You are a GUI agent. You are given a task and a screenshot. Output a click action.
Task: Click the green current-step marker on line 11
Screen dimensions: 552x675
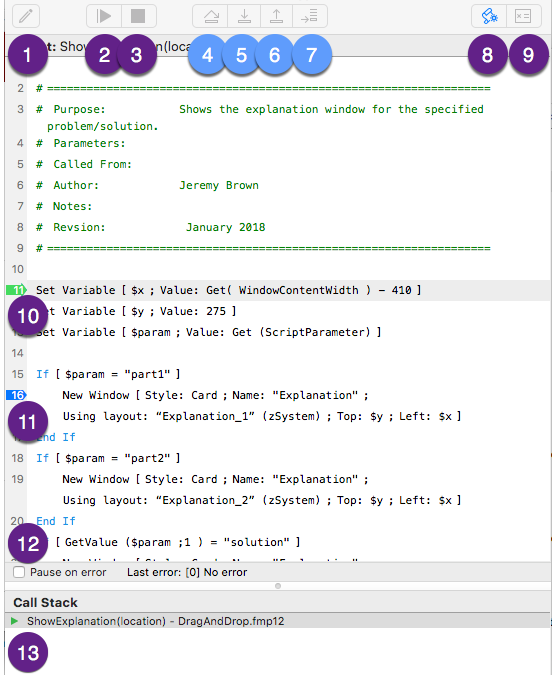pyautogui.click(x=16, y=290)
